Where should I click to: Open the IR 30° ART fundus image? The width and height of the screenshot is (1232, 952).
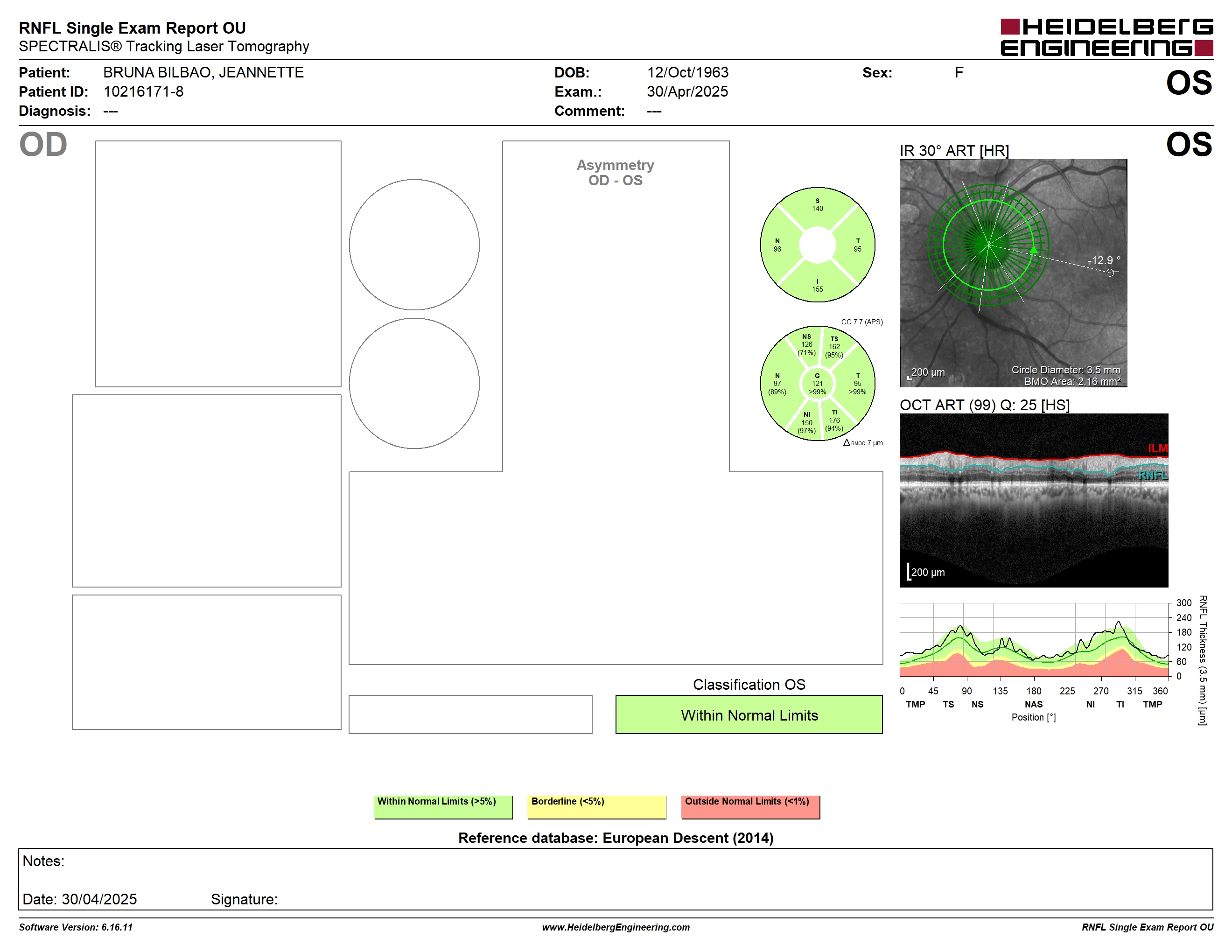[1013, 273]
